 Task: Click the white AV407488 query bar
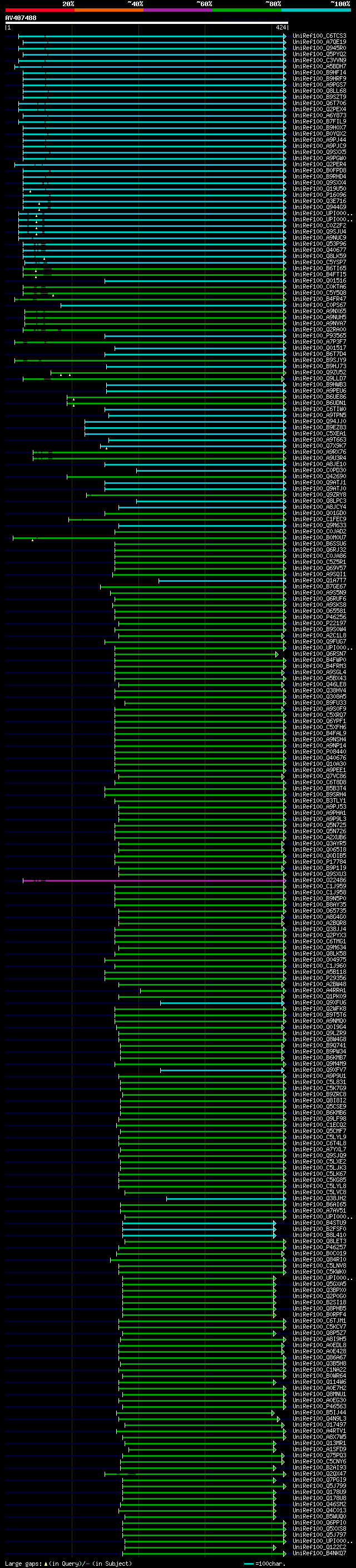147,23
